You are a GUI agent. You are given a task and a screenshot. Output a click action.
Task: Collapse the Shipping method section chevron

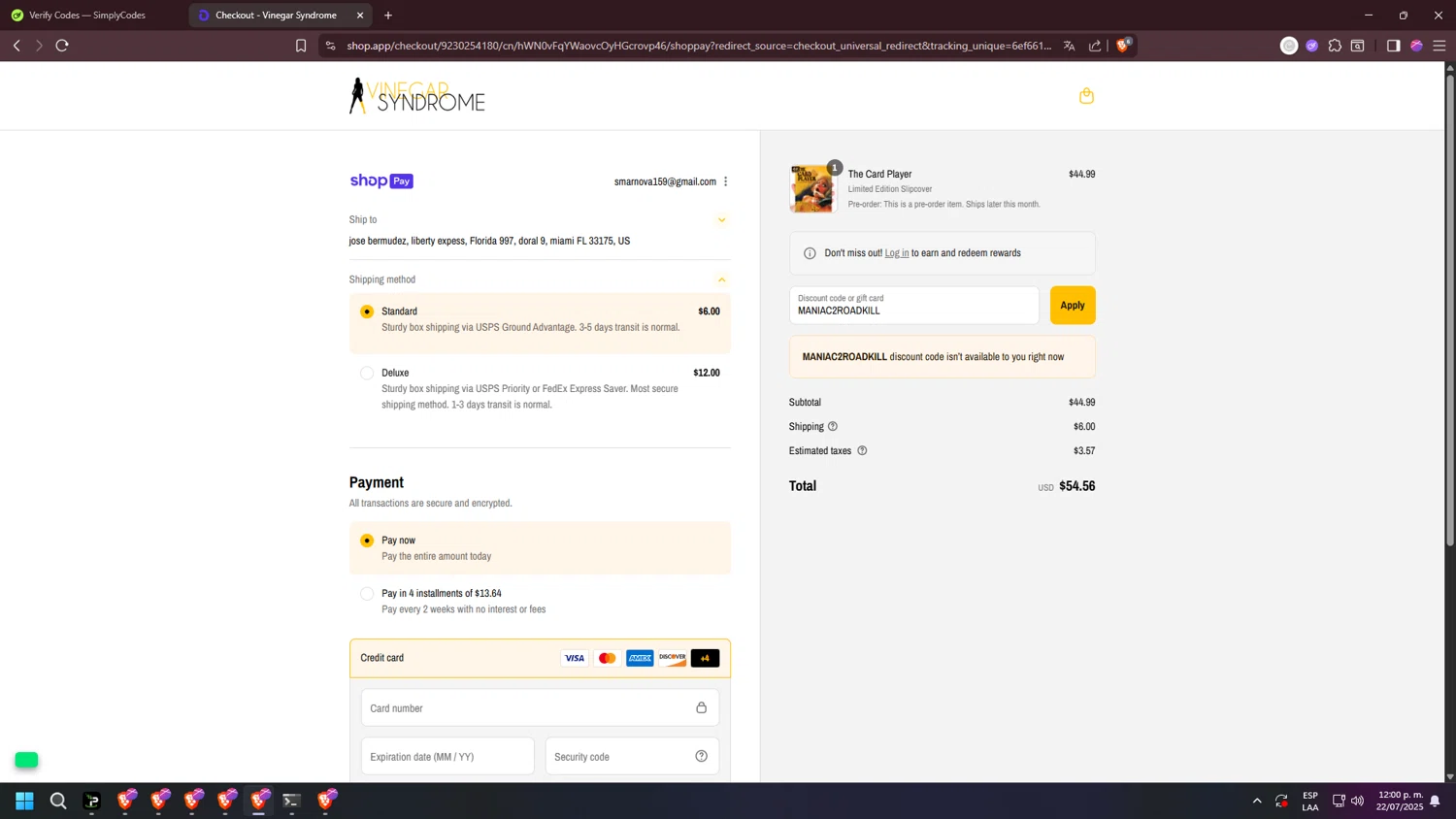[x=721, y=279]
